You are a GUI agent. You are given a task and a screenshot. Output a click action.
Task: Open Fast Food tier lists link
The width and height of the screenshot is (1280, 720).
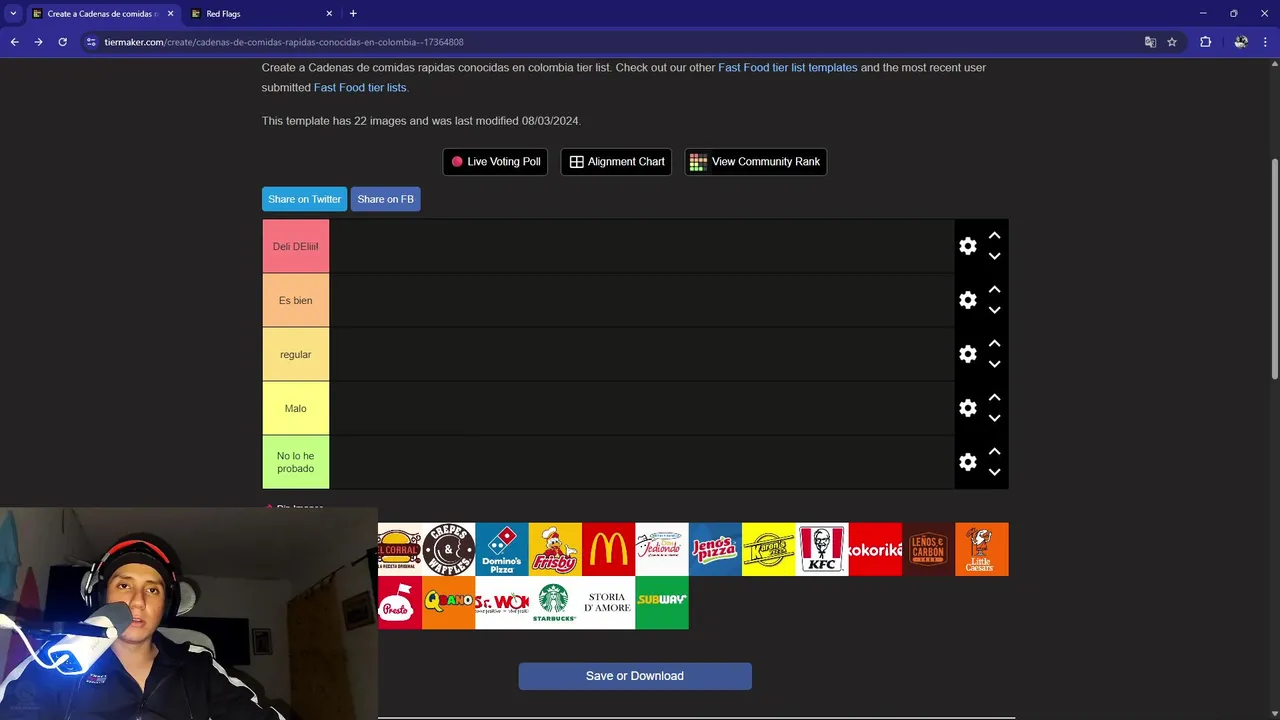(x=360, y=88)
